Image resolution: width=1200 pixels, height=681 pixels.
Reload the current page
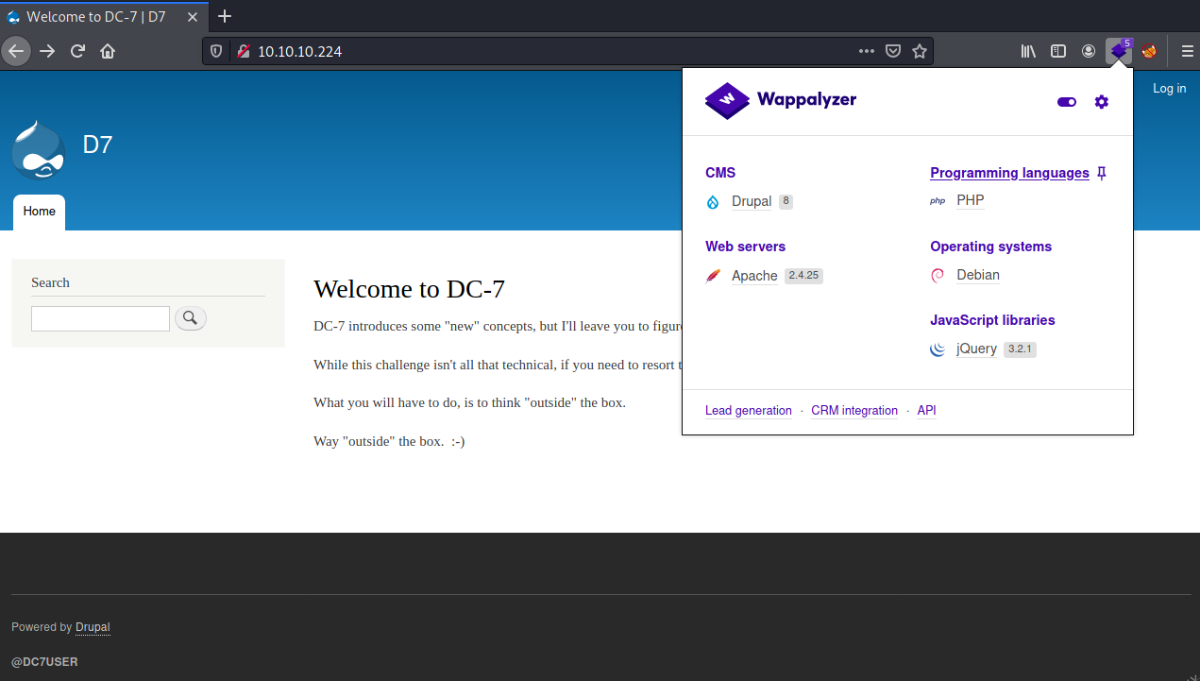pyautogui.click(x=77, y=51)
